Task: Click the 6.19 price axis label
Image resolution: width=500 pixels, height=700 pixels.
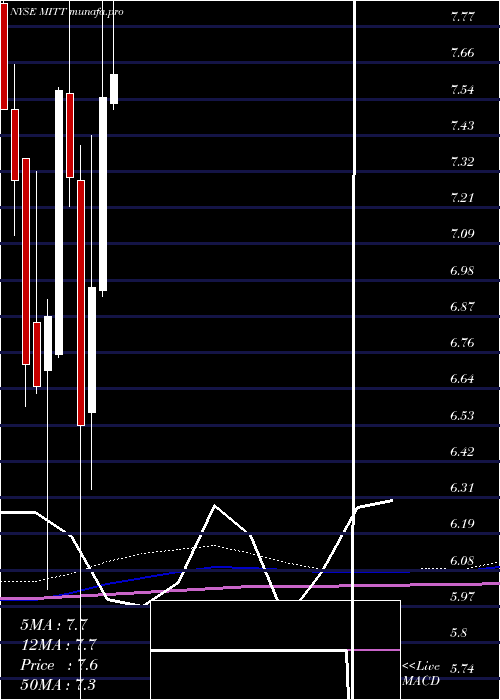Action: pos(462,524)
